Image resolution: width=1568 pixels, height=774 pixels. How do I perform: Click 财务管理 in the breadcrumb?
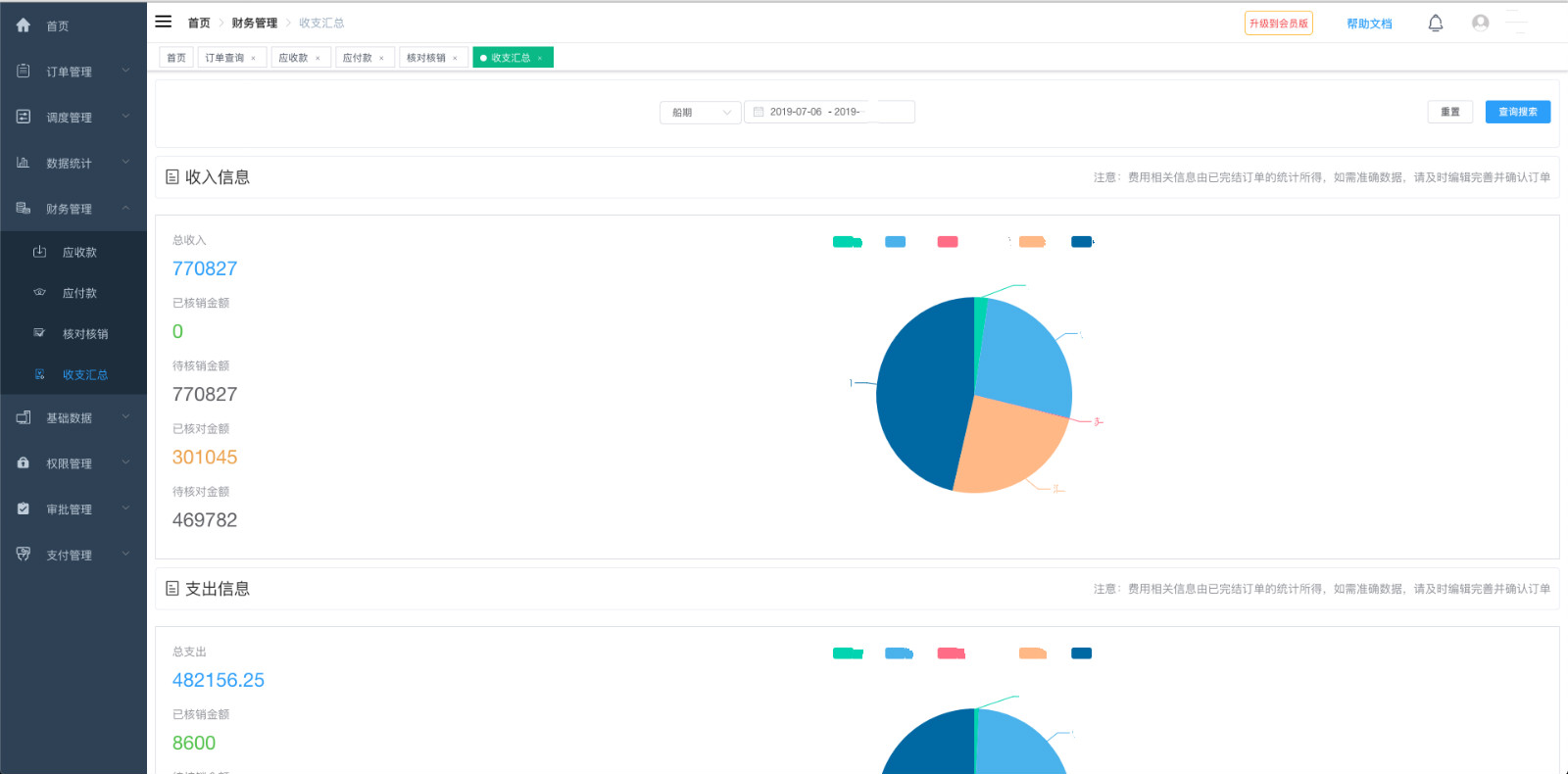255,23
